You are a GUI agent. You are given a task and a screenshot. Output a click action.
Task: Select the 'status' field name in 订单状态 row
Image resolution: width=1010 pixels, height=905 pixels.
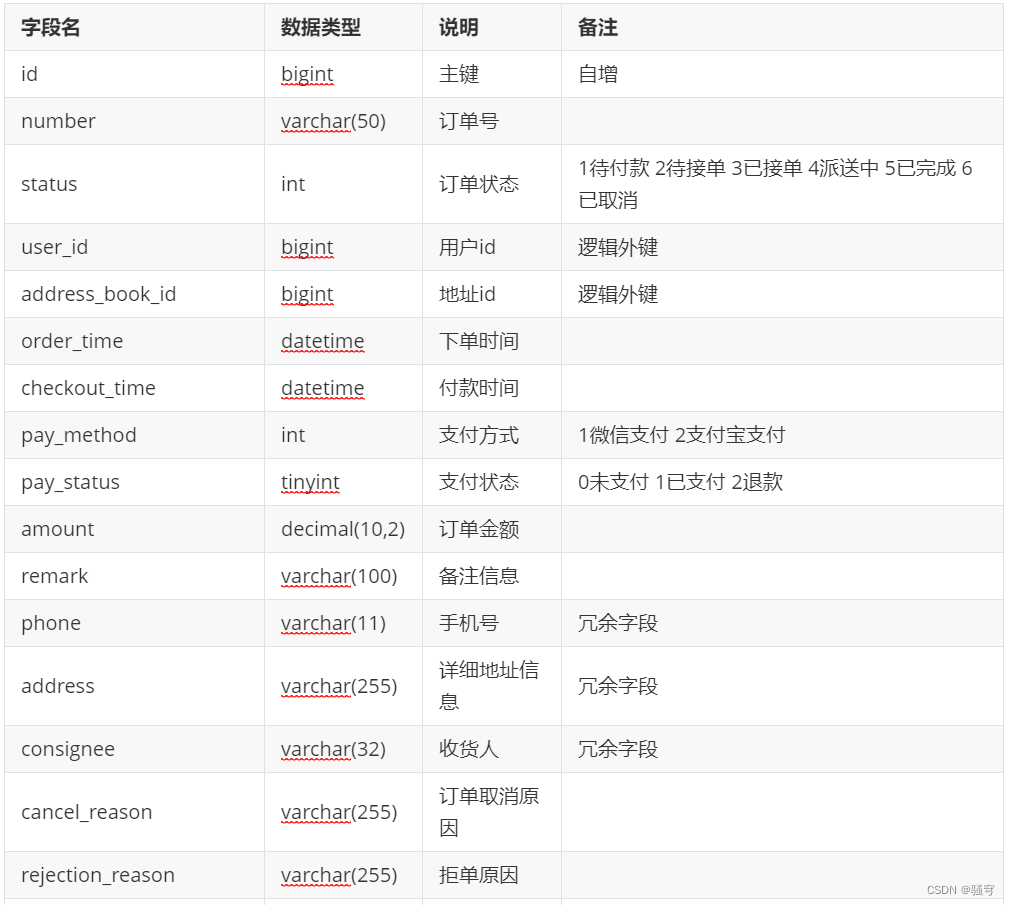click(x=49, y=184)
